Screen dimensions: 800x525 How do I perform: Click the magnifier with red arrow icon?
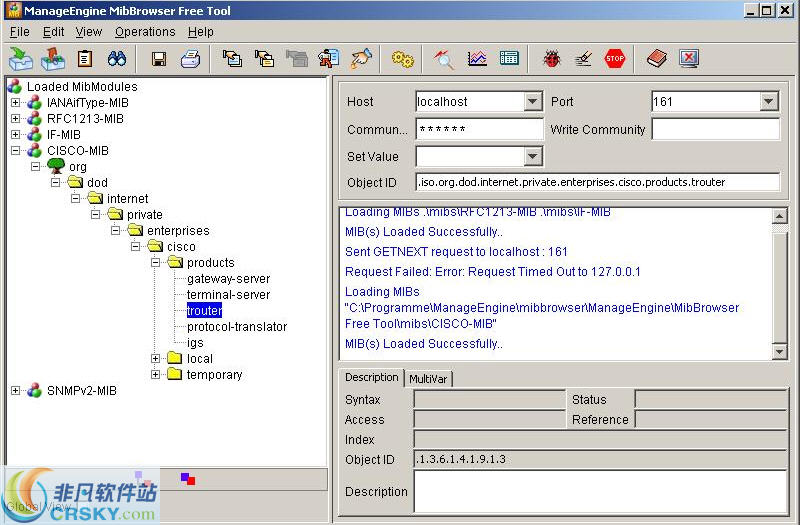(x=444, y=59)
